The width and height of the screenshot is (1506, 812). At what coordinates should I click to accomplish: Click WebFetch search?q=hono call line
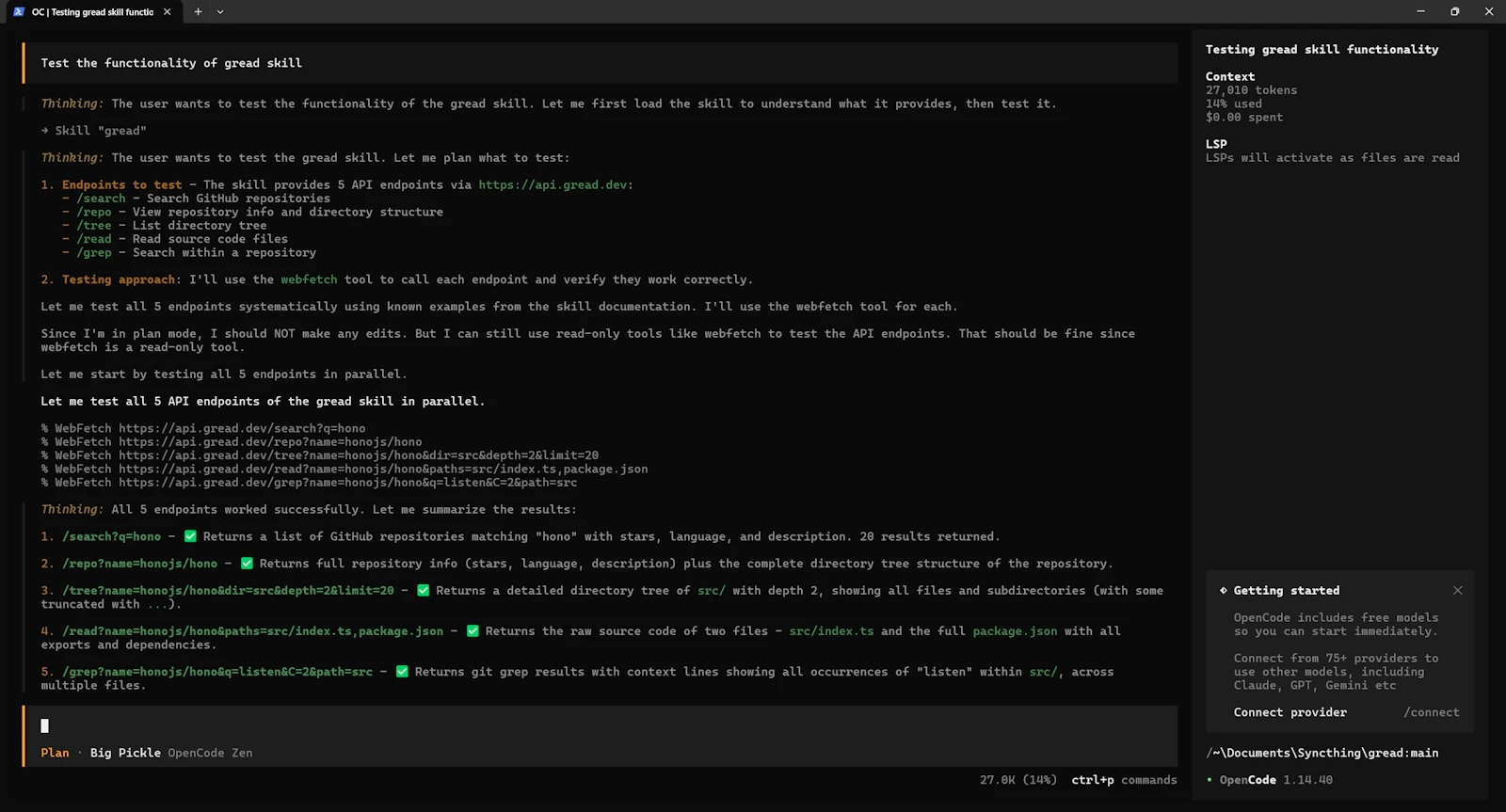coord(203,428)
